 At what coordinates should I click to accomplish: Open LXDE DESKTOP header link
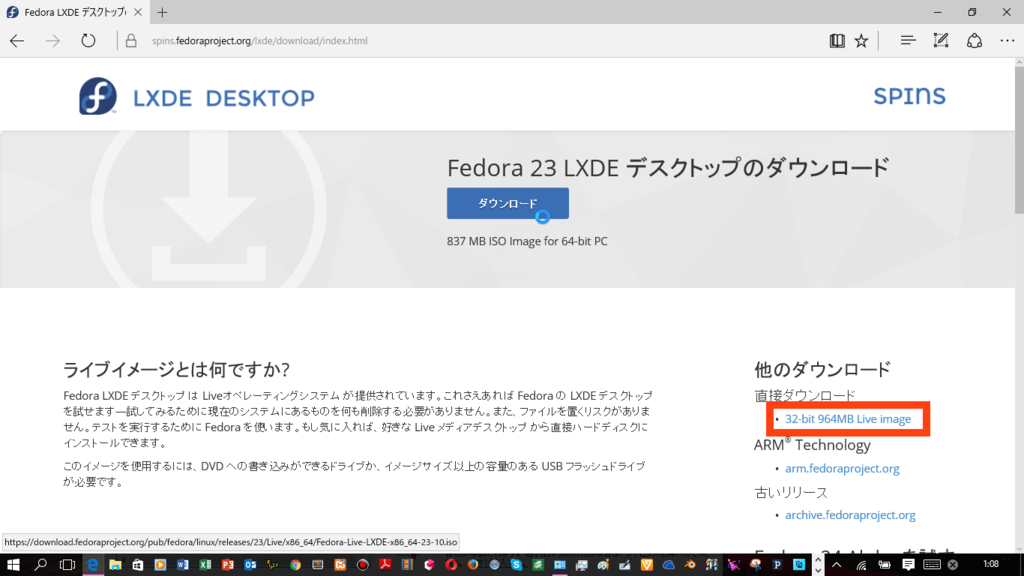point(223,98)
